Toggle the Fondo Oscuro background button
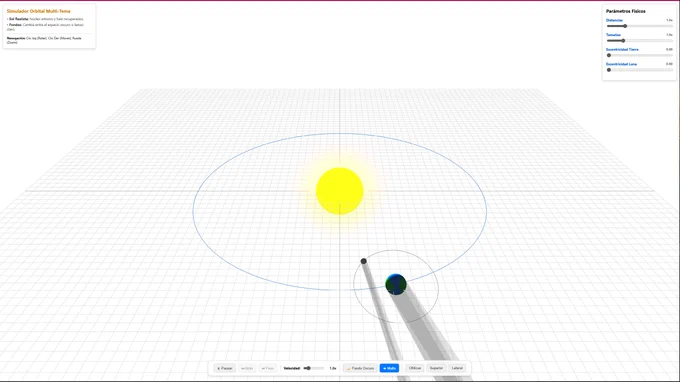The height and width of the screenshot is (382, 680). (x=360, y=368)
